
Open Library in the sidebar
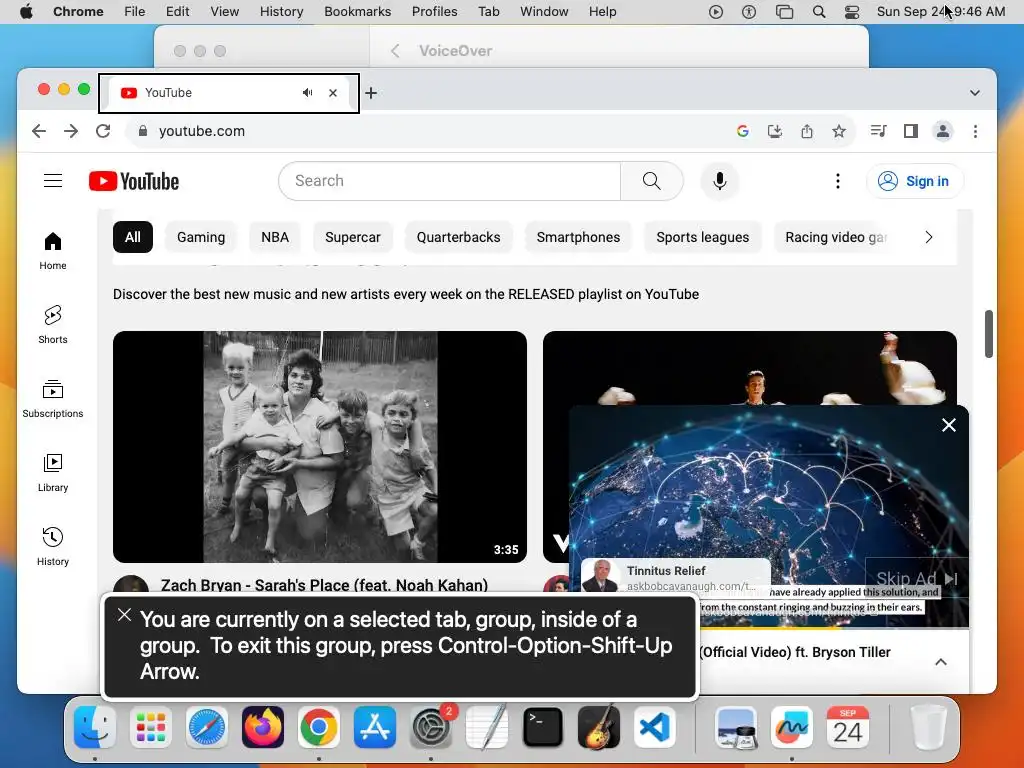(53, 473)
